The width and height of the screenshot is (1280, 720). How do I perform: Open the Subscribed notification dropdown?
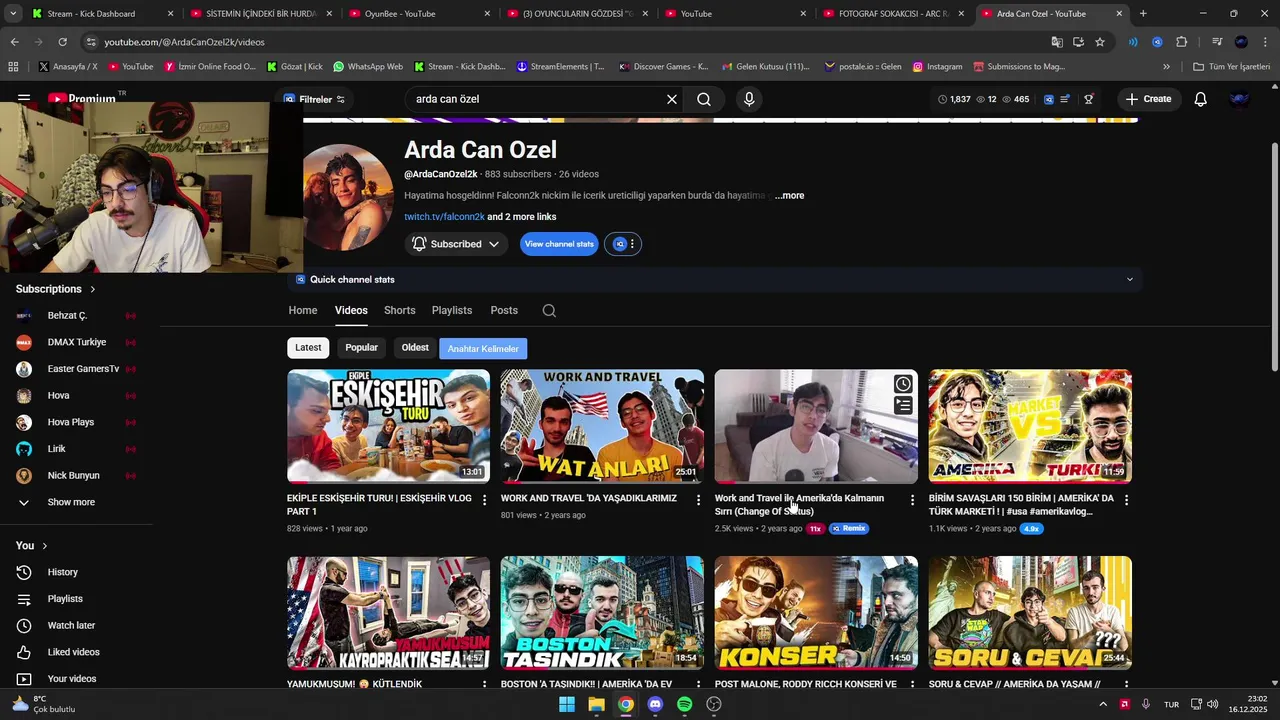click(455, 244)
